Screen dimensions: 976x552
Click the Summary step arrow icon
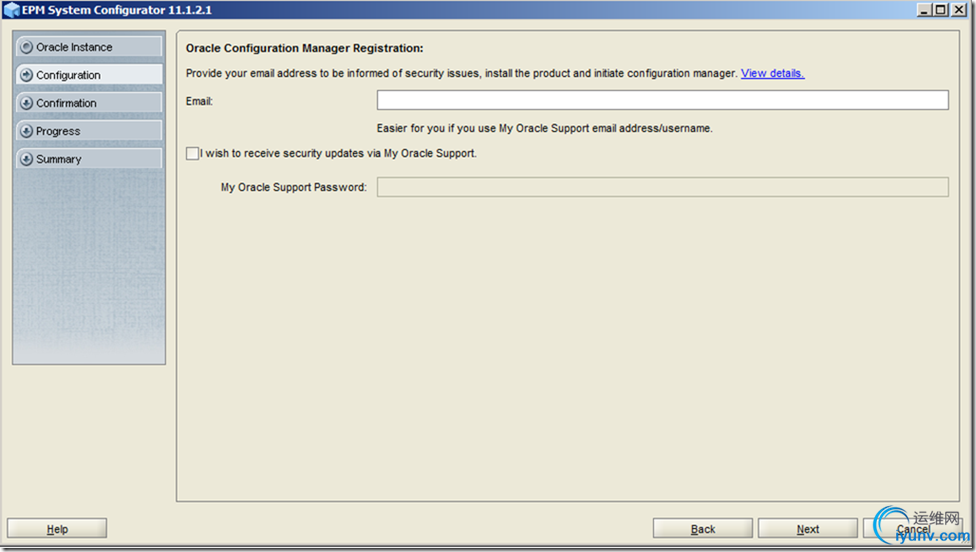pos(26,159)
